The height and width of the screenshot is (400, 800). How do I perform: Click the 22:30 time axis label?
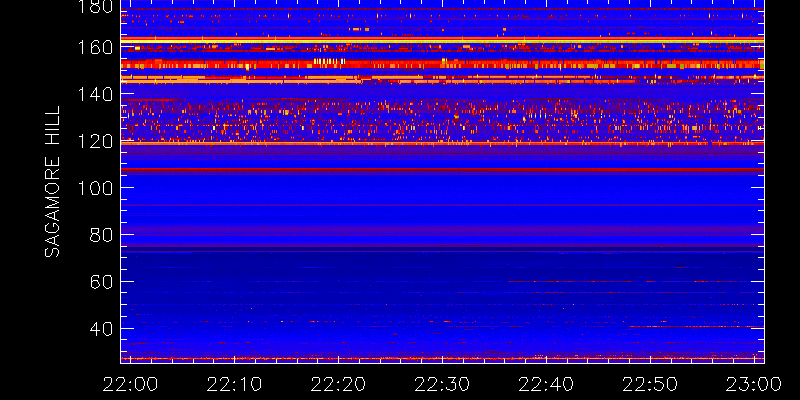(442, 384)
